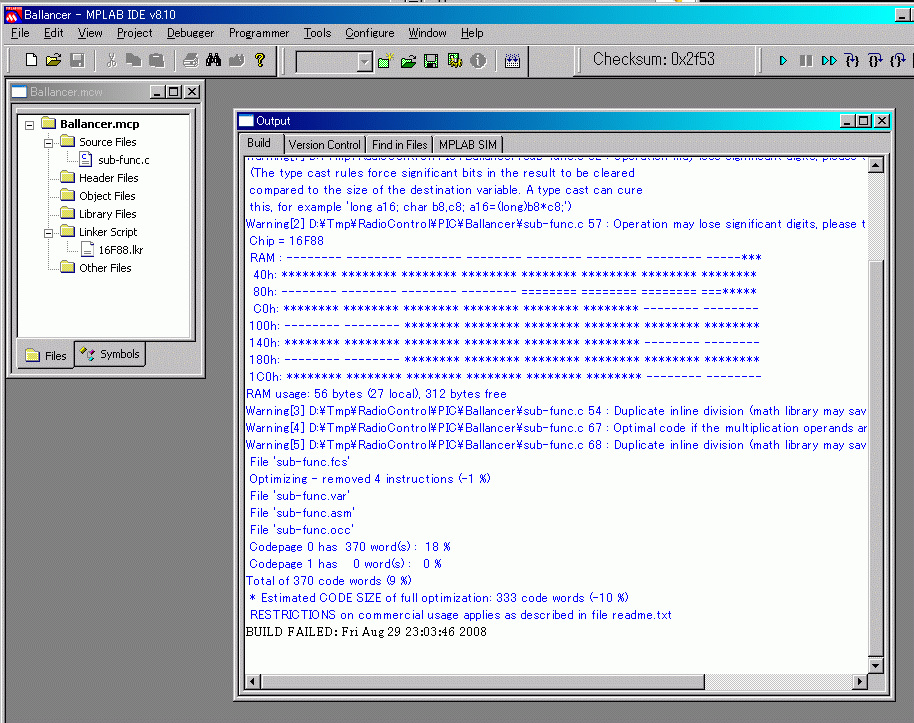Click the Step Into debugger icon
Viewport: 914px width, 723px height.
(x=852, y=60)
